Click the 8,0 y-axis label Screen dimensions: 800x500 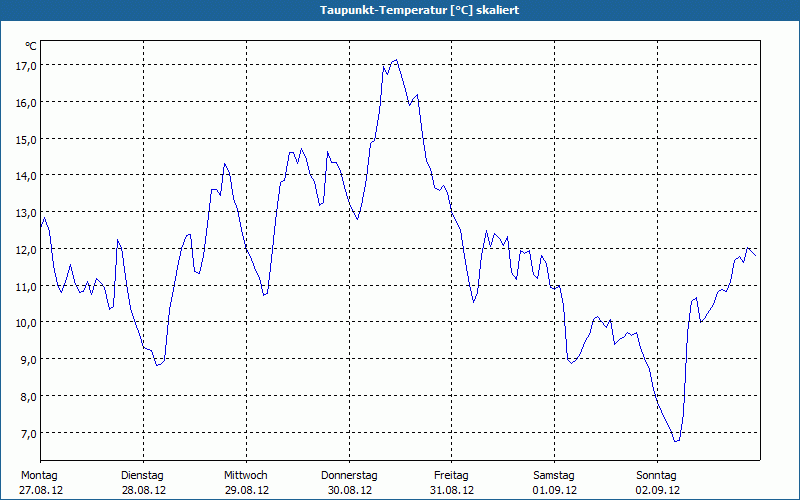click(28, 396)
